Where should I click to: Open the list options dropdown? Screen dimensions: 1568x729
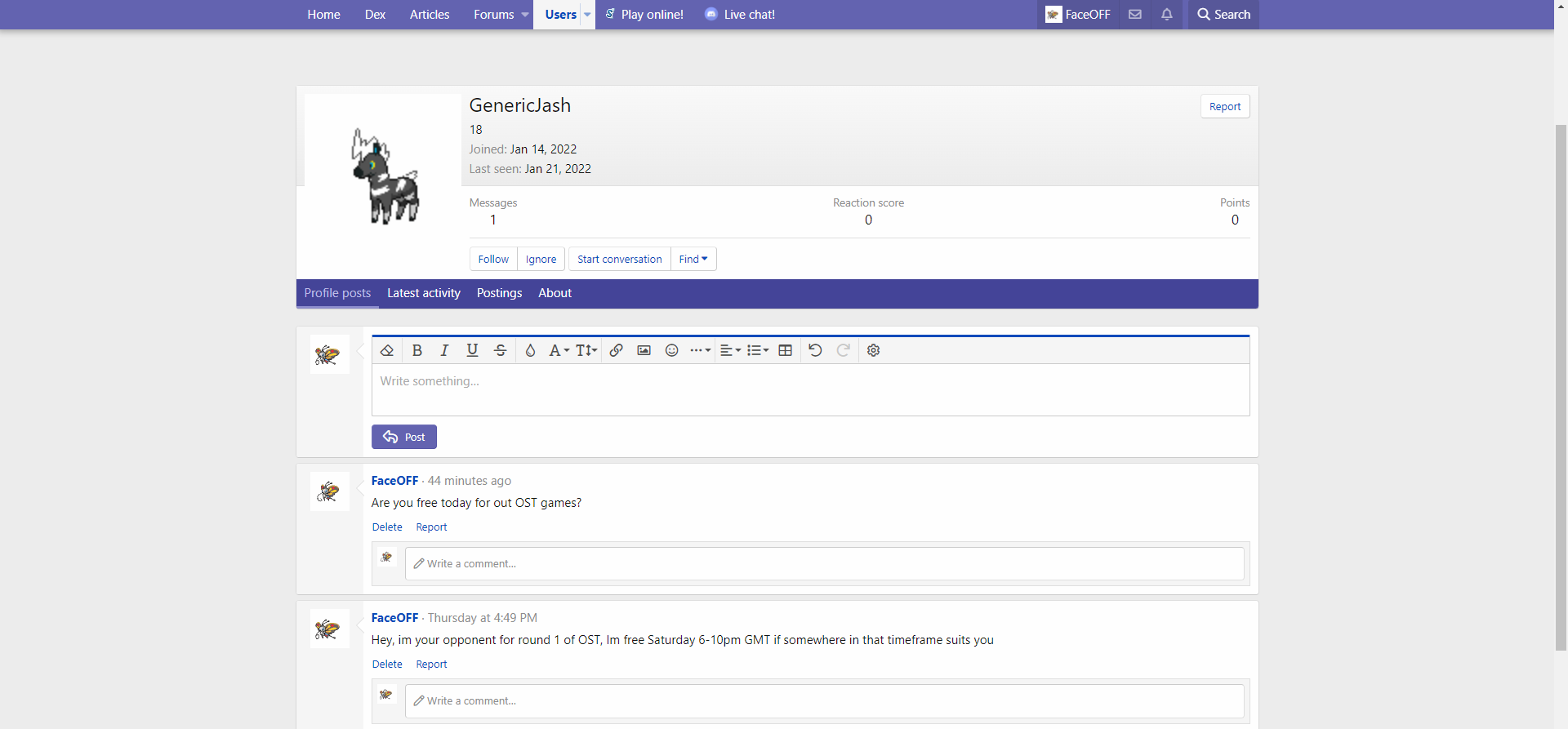[758, 350]
